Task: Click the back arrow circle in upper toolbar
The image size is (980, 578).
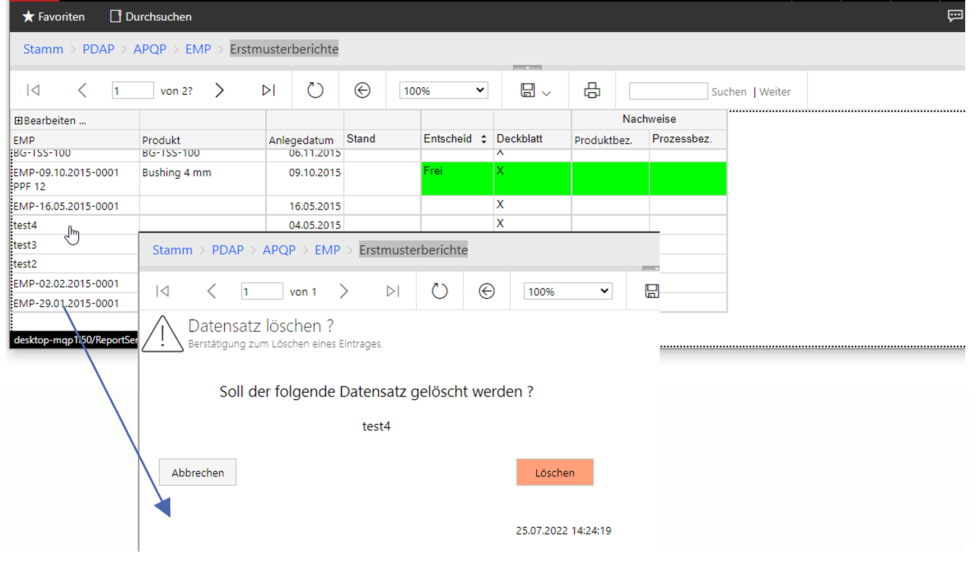Action: tap(363, 91)
